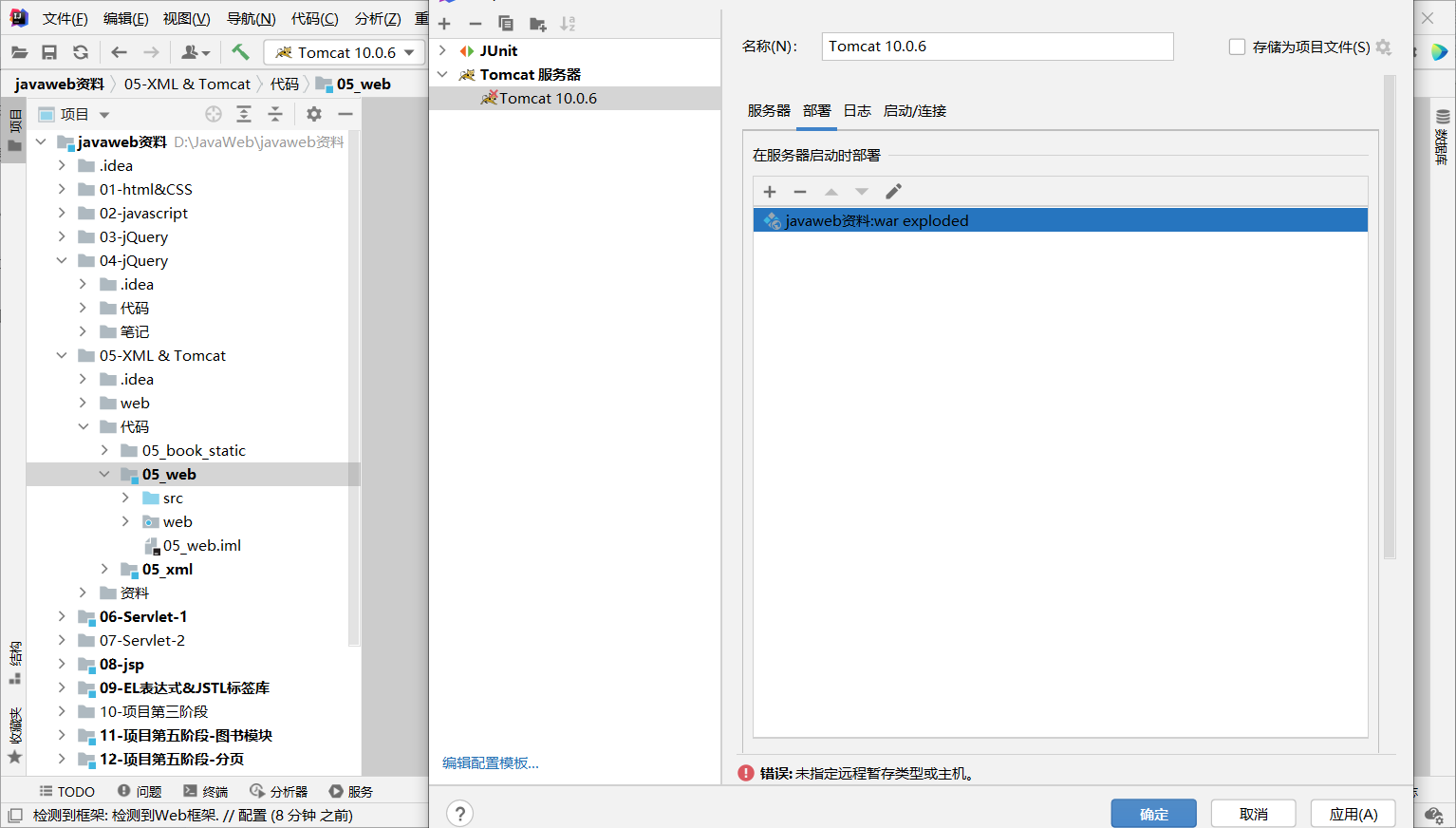The image size is (1456, 828).
Task: Switch to 日志 tab
Action: tap(857, 111)
